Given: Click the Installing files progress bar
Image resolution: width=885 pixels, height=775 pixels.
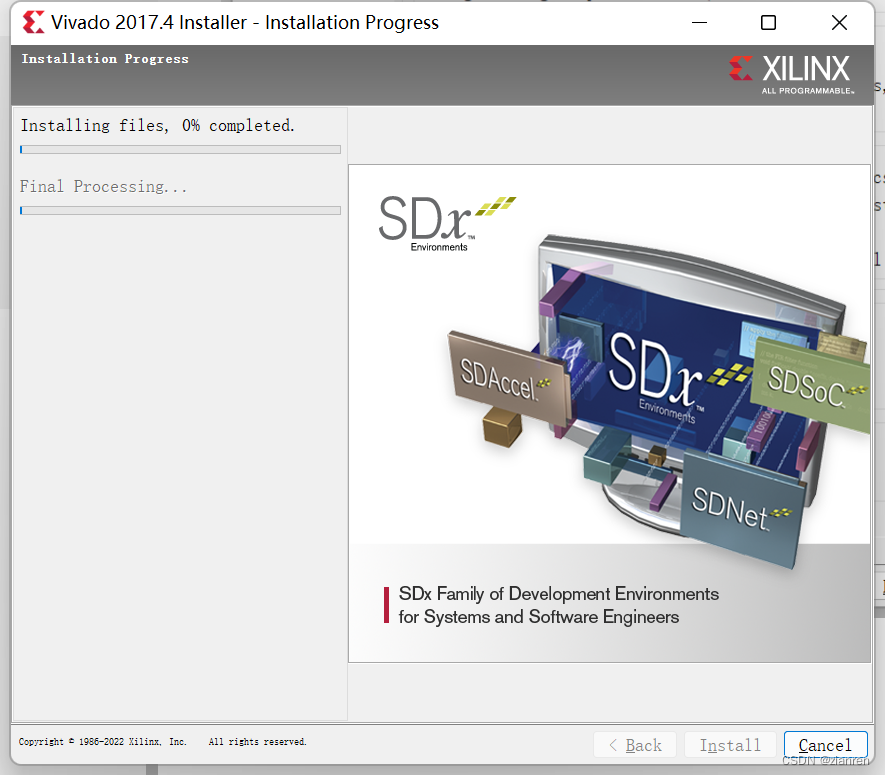Looking at the screenshot, I should 180,150.
